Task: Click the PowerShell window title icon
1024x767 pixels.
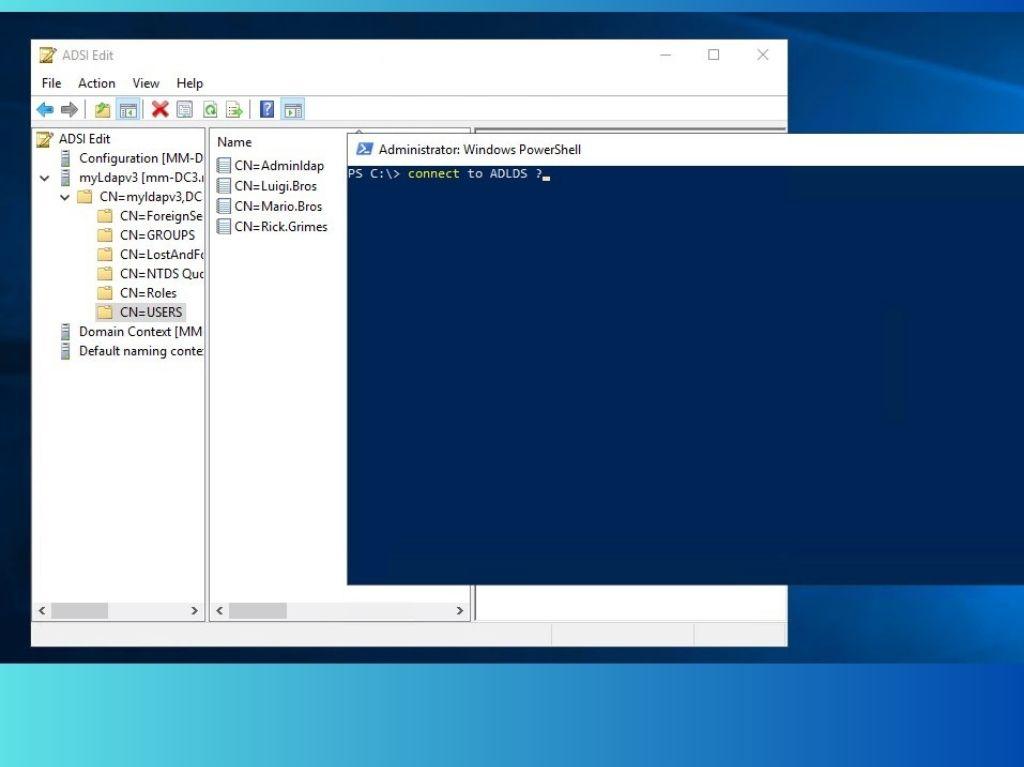Action: click(364, 149)
